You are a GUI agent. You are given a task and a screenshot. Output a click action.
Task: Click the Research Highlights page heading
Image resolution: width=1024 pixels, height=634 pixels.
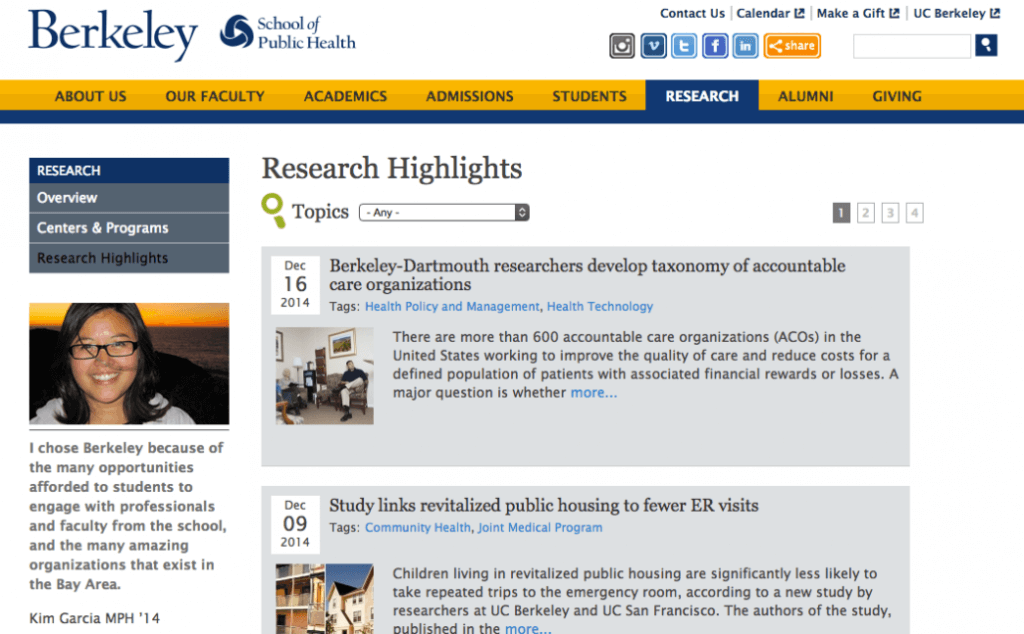coord(392,168)
